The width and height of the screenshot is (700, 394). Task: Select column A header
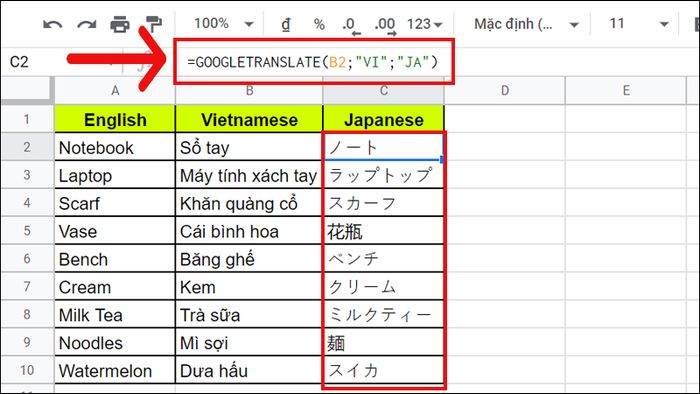pyautogui.click(x=115, y=91)
